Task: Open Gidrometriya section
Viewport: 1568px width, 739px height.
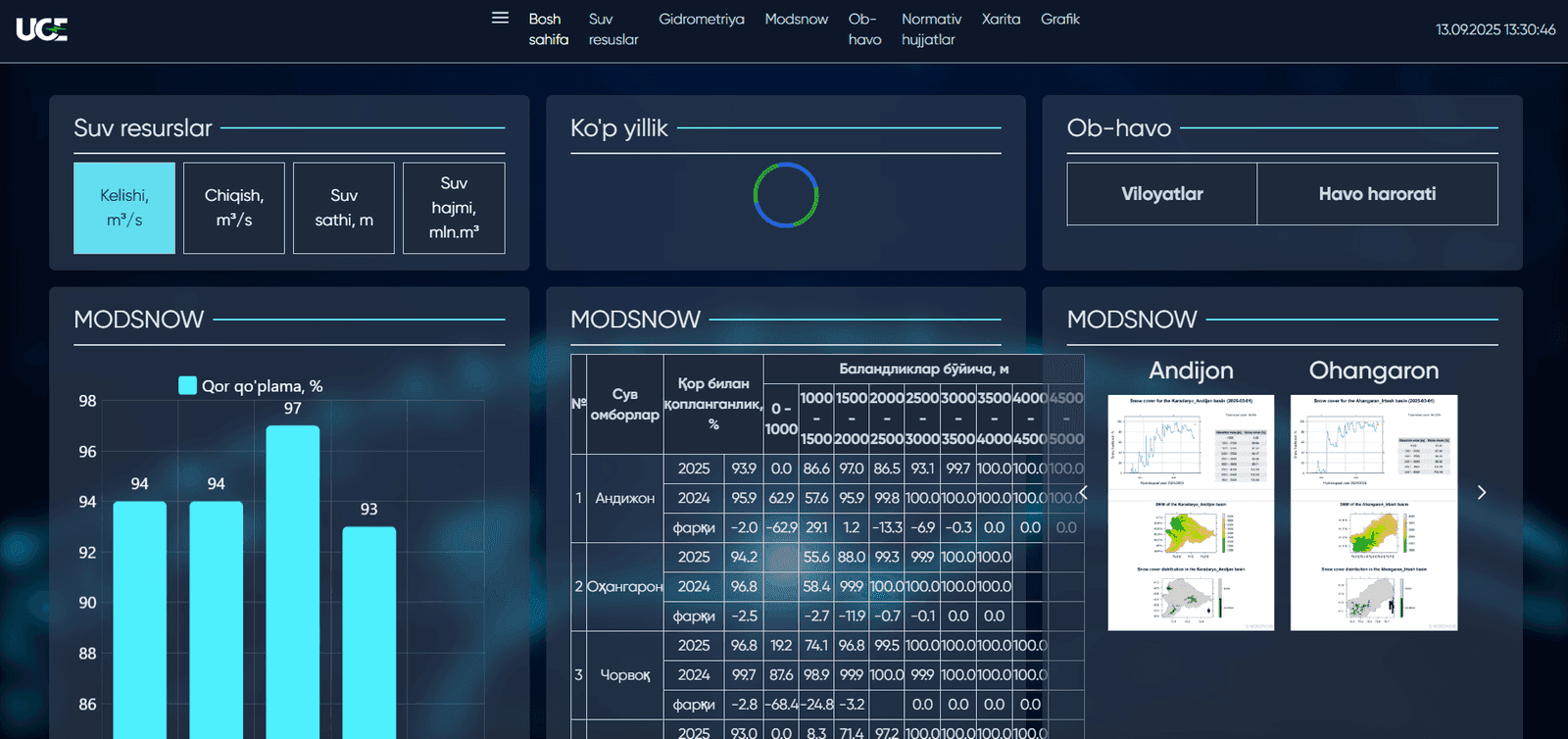Action: 702,20
